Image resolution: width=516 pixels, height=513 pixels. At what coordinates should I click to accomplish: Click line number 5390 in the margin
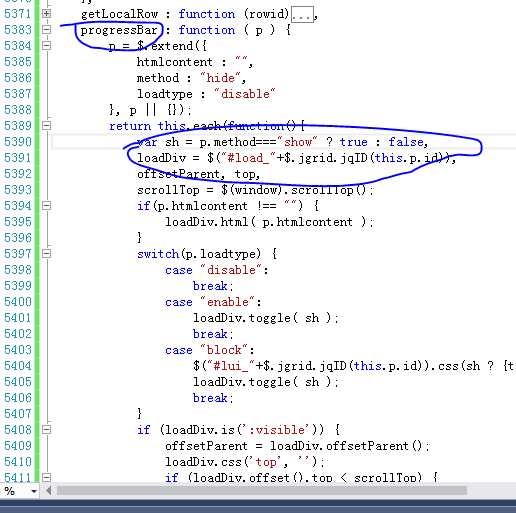pos(17,142)
